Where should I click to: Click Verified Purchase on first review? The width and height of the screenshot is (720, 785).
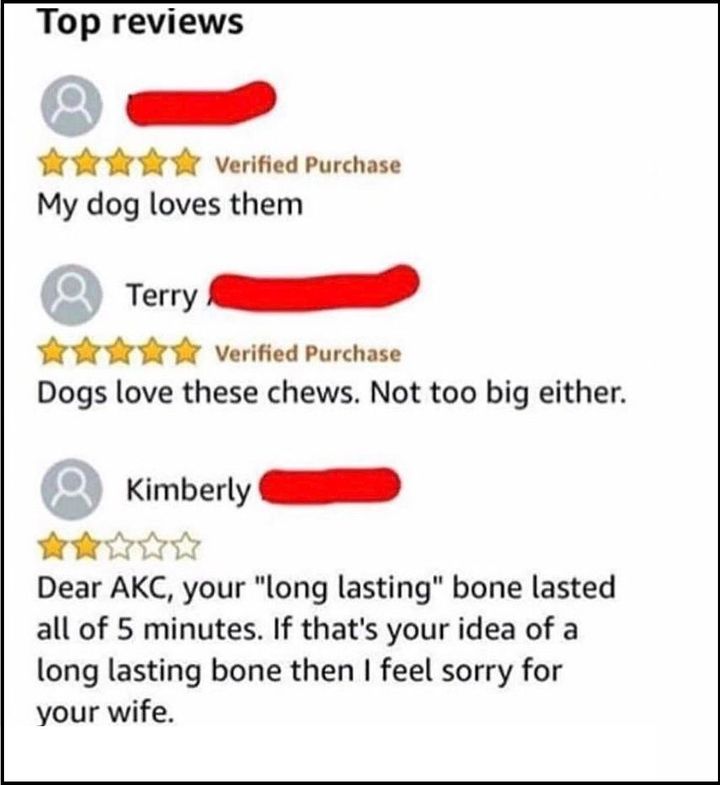pos(308,165)
